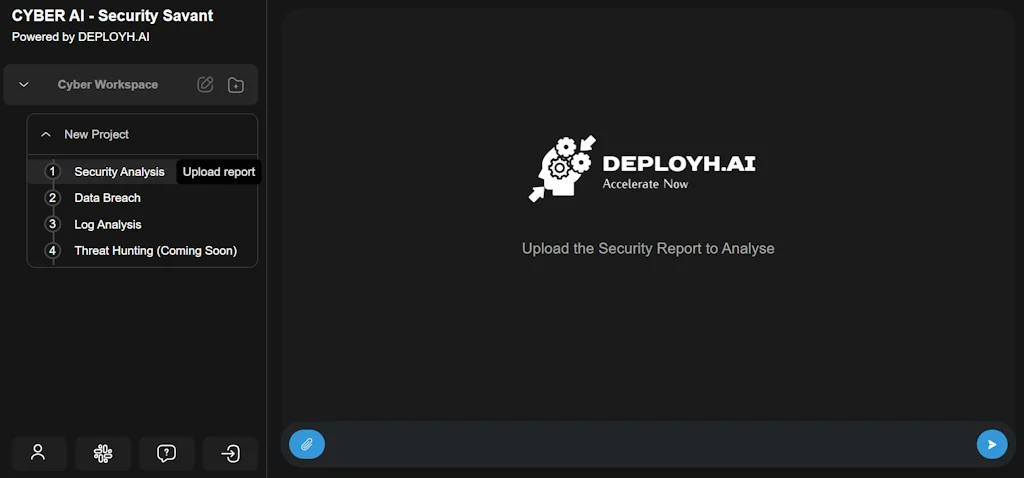This screenshot has width=1024, height=478.
Task: Select step 2 Data Breach
Action: pyautogui.click(x=107, y=198)
